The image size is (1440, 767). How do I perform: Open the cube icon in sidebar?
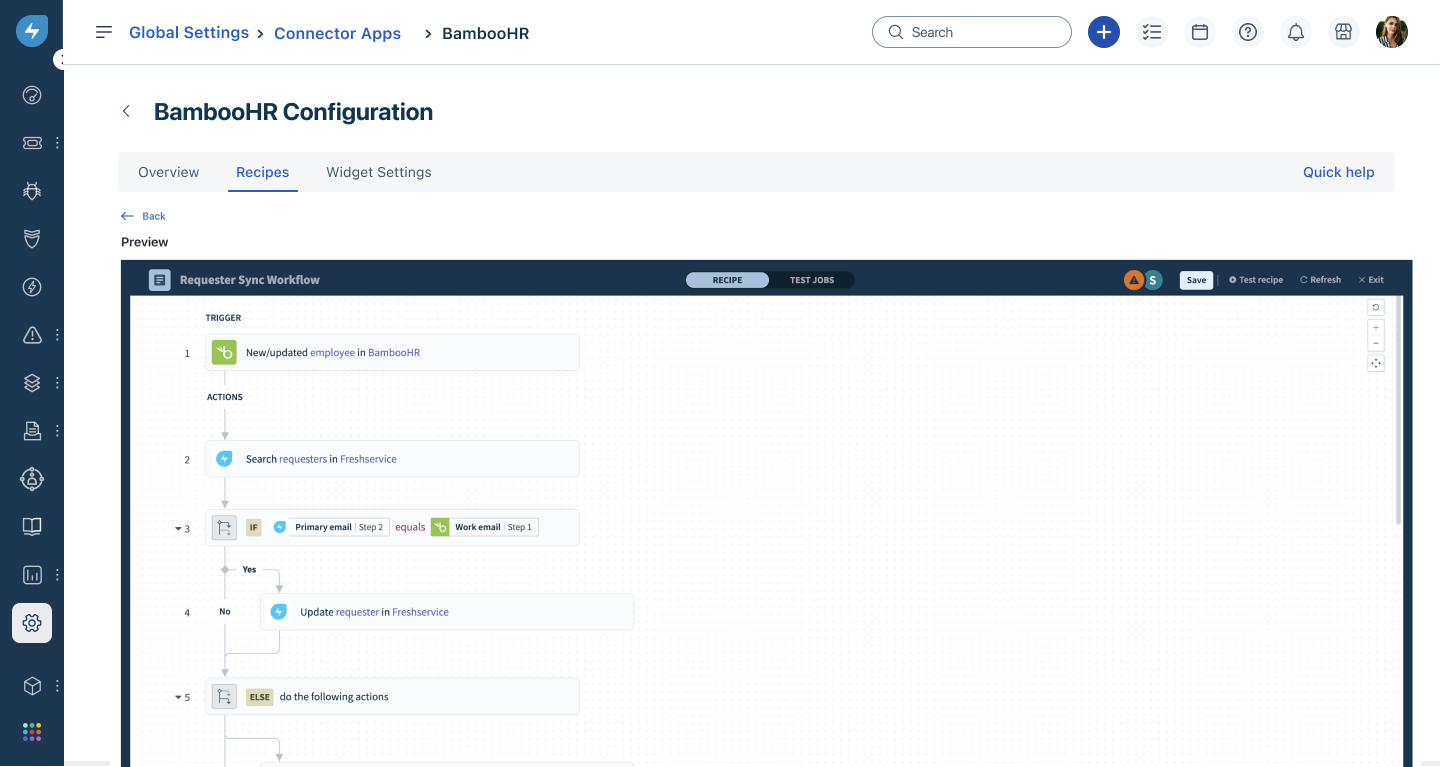coord(32,686)
